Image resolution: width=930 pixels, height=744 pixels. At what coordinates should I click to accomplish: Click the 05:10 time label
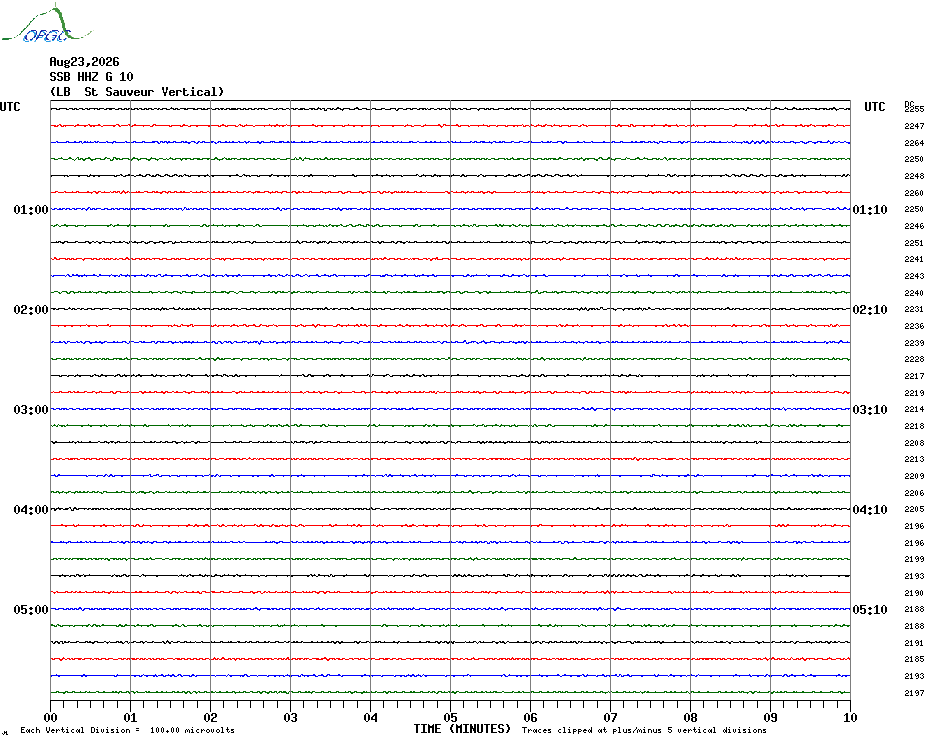(x=870, y=609)
